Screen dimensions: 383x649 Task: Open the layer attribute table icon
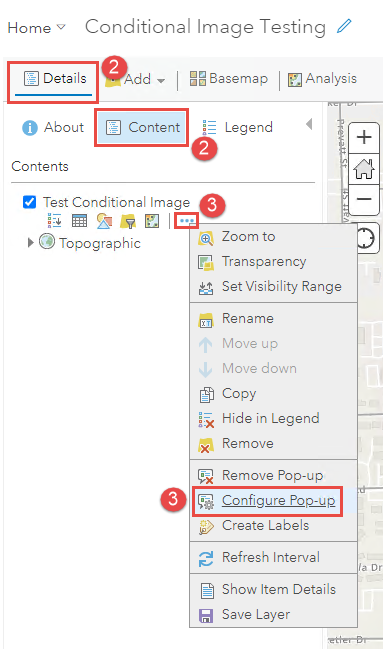[79, 221]
